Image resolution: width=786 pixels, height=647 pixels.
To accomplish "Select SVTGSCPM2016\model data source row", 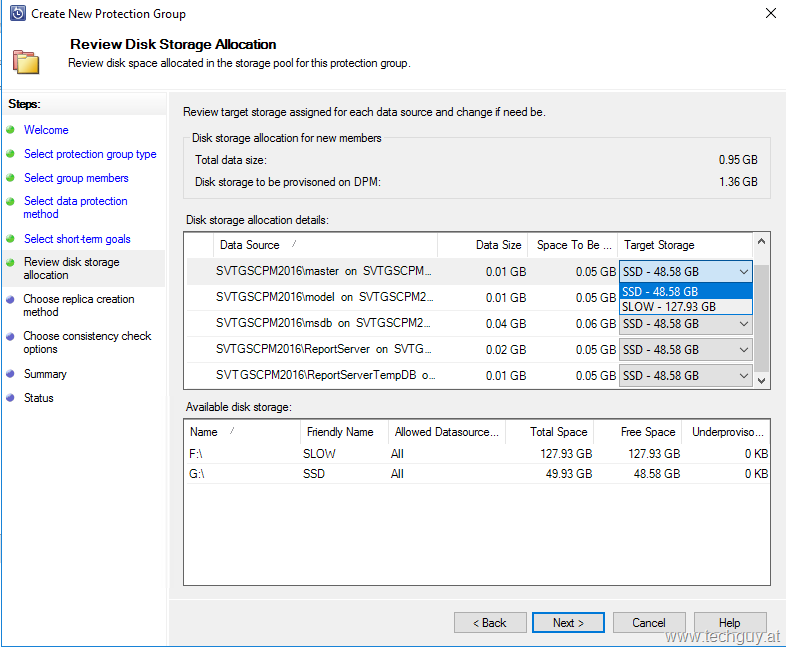I will coord(402,298).
